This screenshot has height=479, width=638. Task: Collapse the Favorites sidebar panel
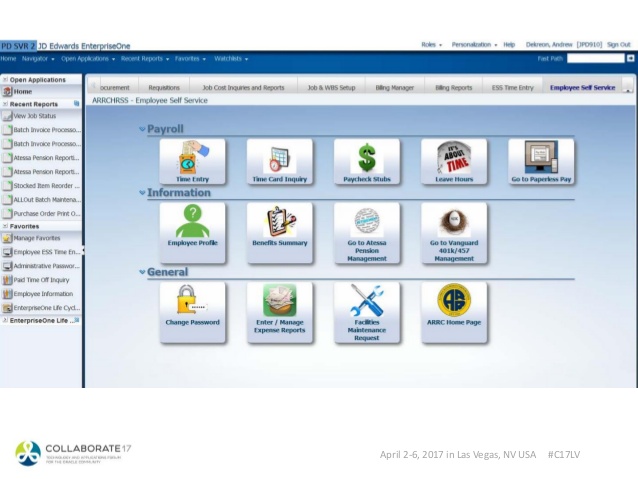coord(5,226)
